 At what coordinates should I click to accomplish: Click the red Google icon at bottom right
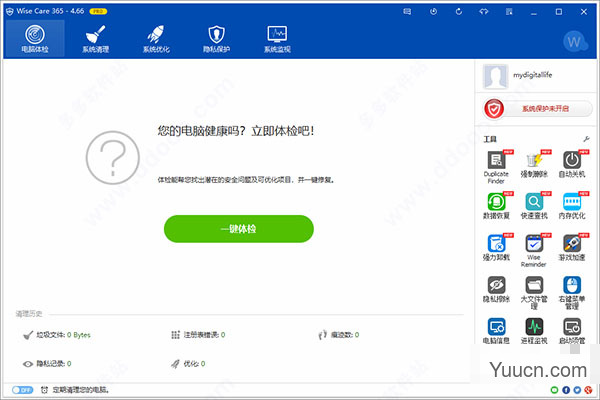point(588,390)
